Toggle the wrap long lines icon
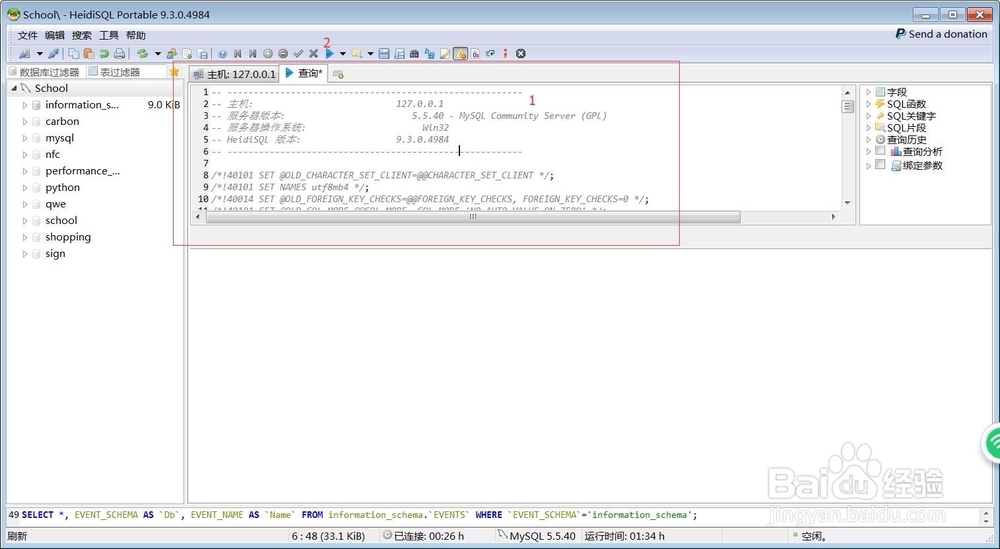Screen dimensions: 1000x549 [490, 54]
